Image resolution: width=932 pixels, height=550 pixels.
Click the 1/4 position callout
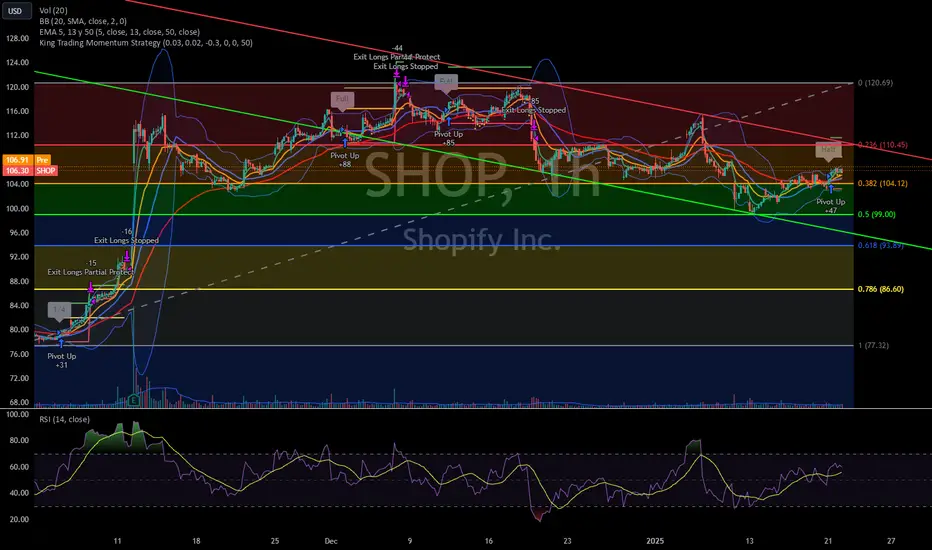[x=59, y=309]
